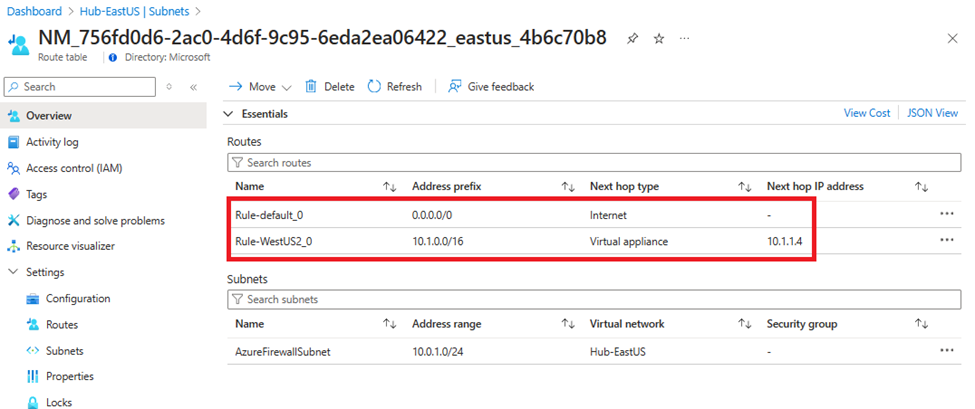Open options for Rule-WestUS2_0 route

point(946,240)
